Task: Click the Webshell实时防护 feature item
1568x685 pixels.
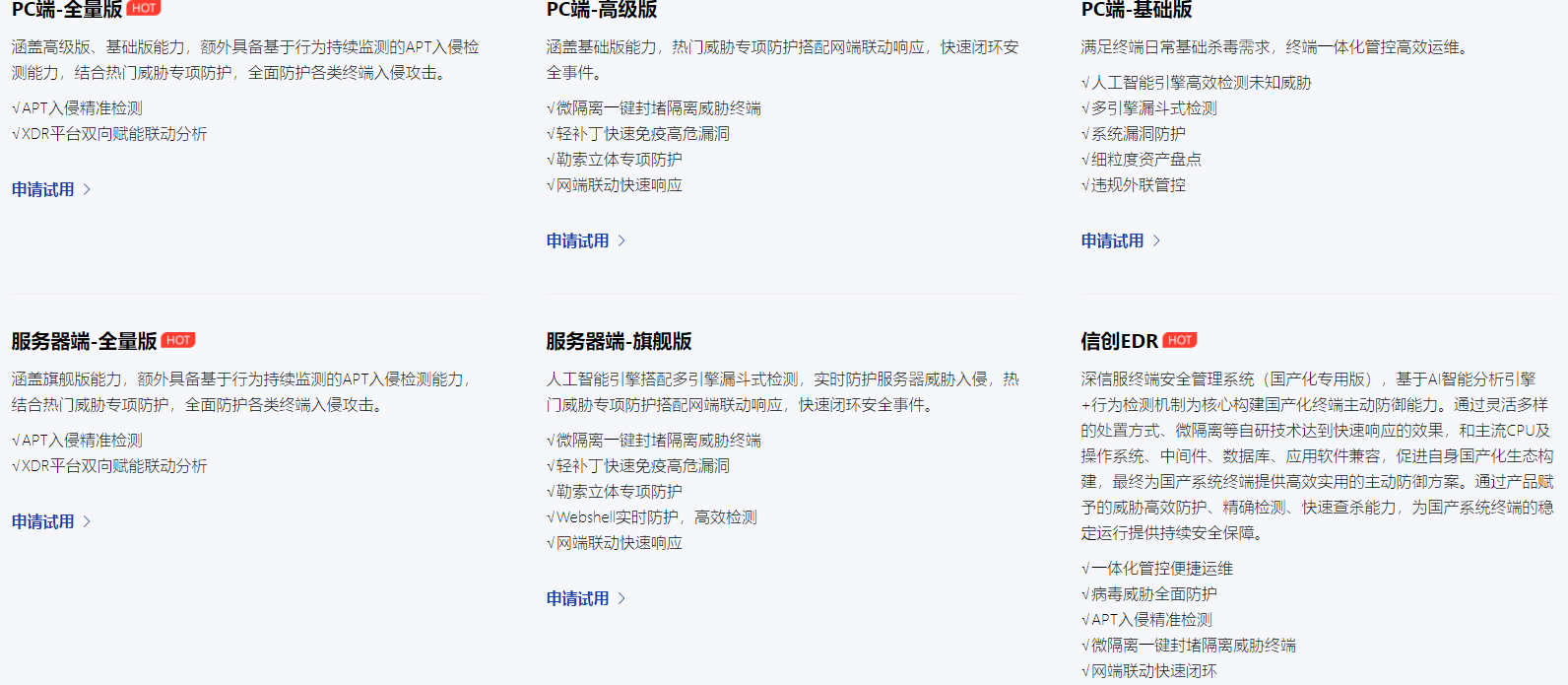Action: coord(652,517)
